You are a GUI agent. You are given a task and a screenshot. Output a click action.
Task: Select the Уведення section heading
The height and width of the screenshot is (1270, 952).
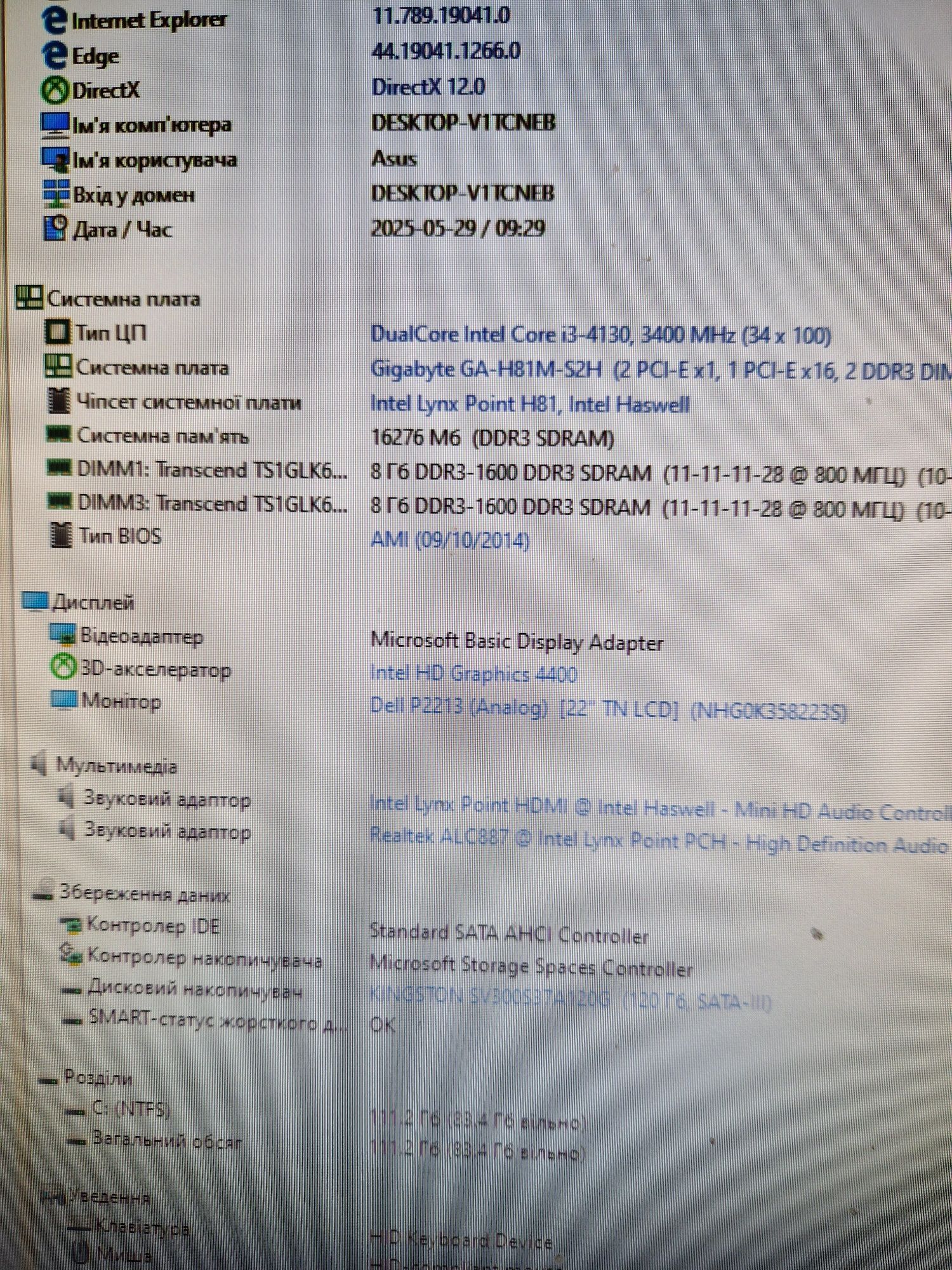tap(109, 1196)
